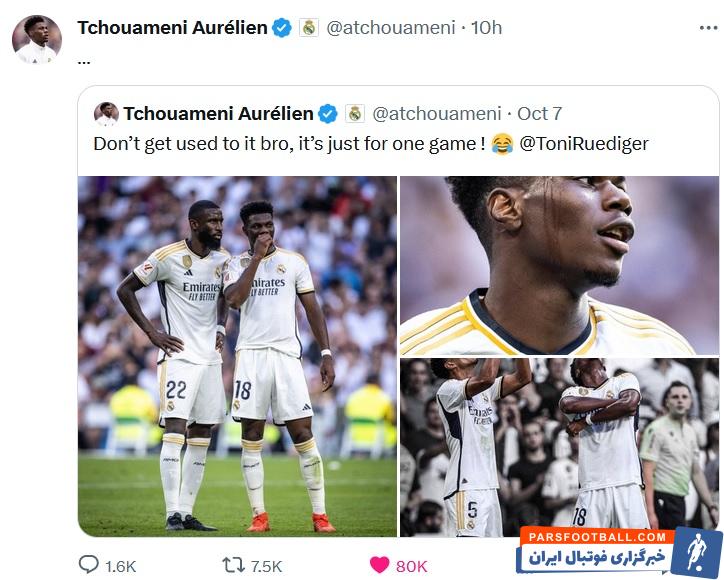Viewport: 724px width, 580px height.
Task: Click verified badge in quoted tweet
Action: 328,114
